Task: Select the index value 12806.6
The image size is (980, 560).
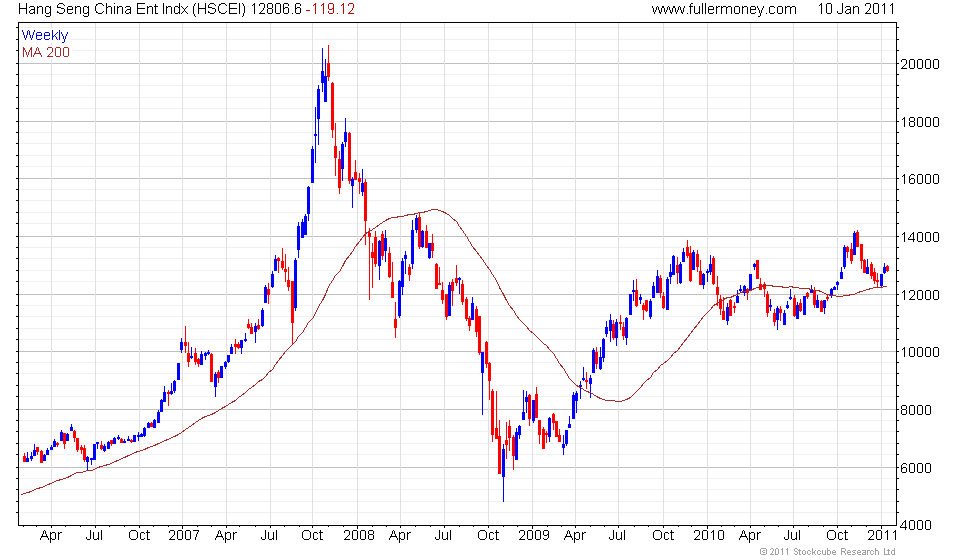Action: [x=276, y=9]
